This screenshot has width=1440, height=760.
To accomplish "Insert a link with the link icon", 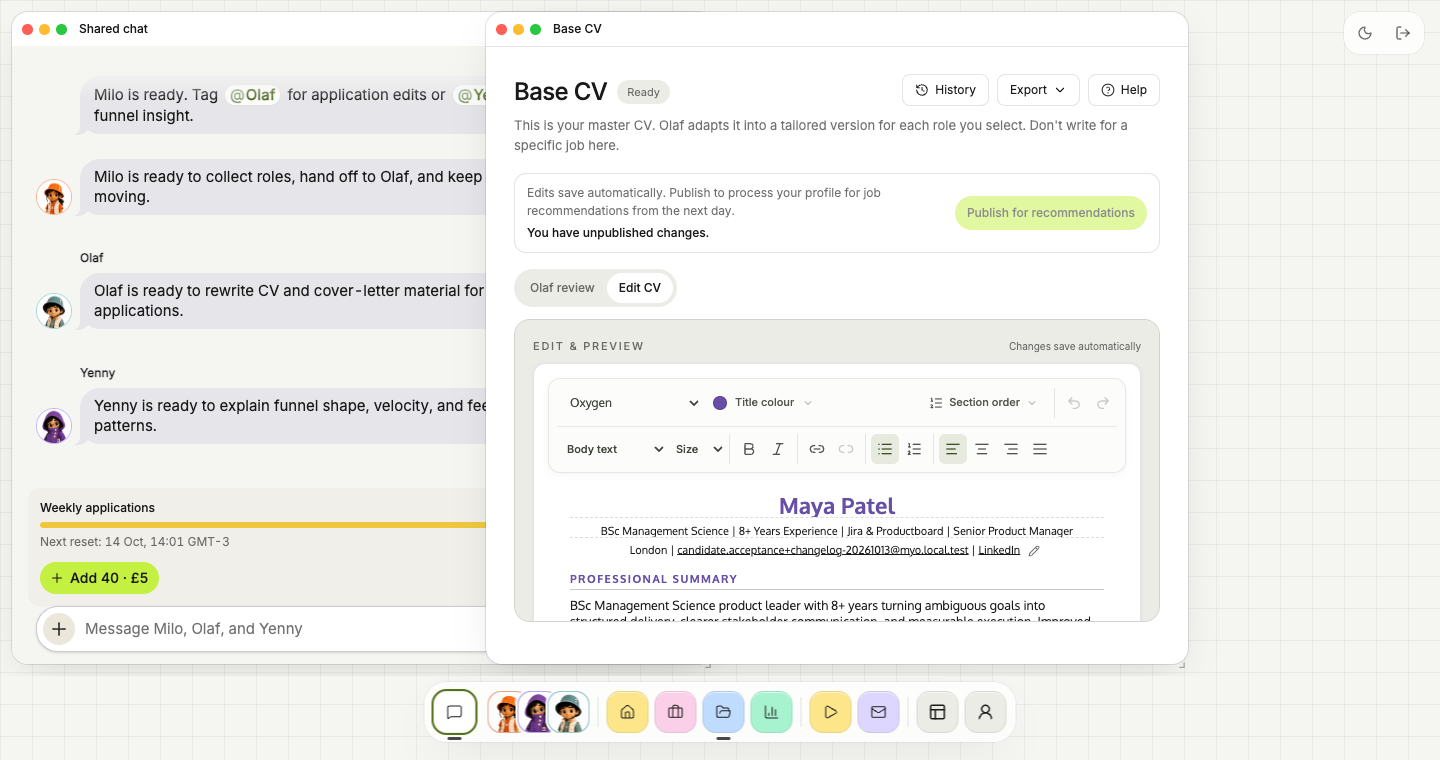I will pyautogui.click(x=817, y=449).
